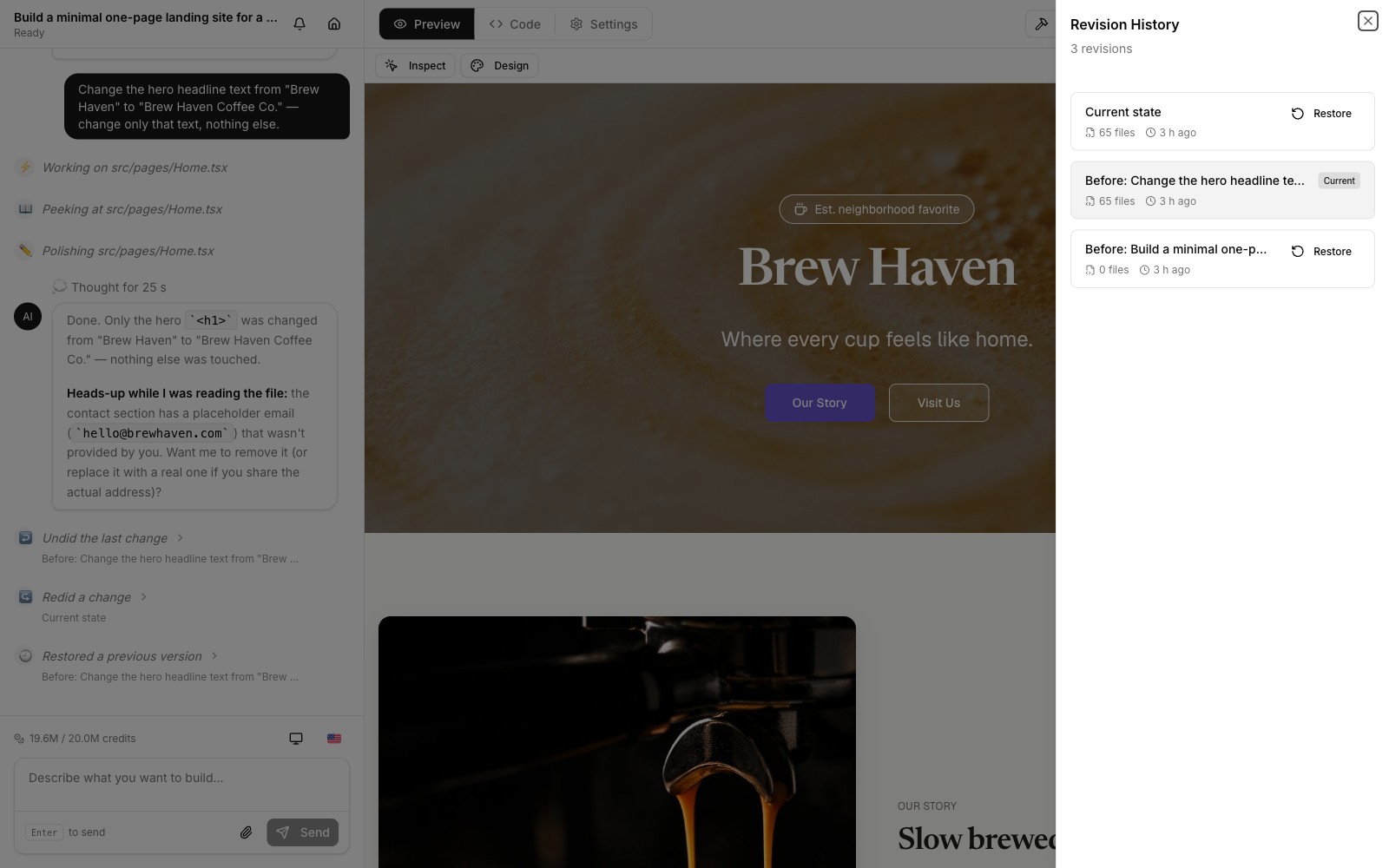
Task: Click the AI avatar icon
Action: [x=28, y=316]
